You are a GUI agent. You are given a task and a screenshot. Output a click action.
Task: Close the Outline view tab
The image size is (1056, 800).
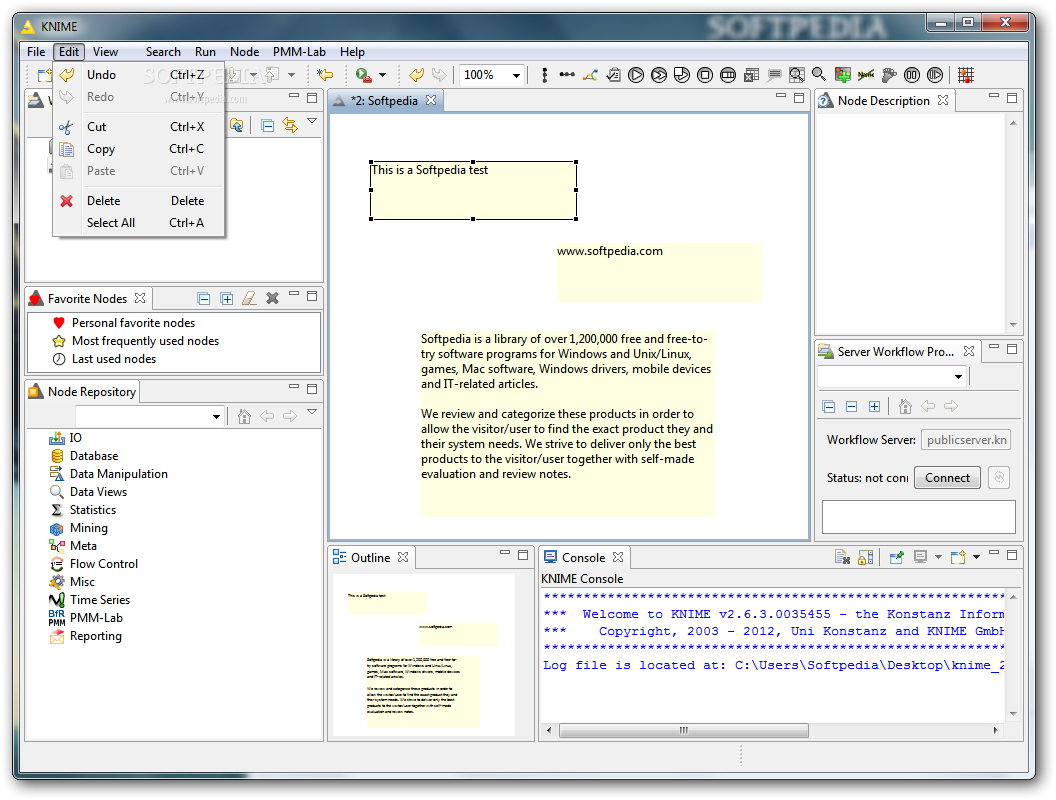pyautogui.click(x=403, y=557)
